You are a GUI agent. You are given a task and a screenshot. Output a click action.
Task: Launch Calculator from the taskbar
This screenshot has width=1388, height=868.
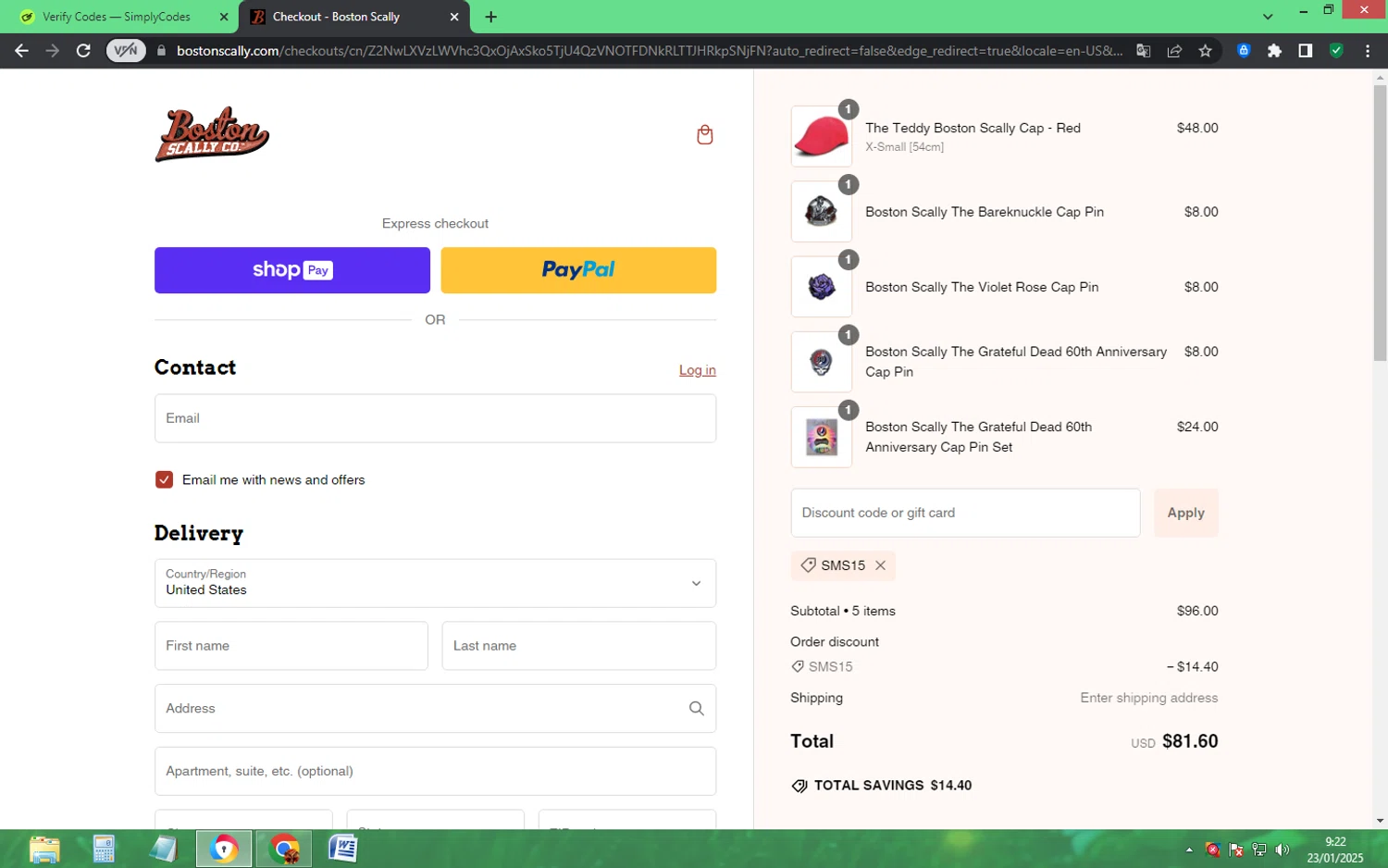pyautogui.click(x=104, y=849)
